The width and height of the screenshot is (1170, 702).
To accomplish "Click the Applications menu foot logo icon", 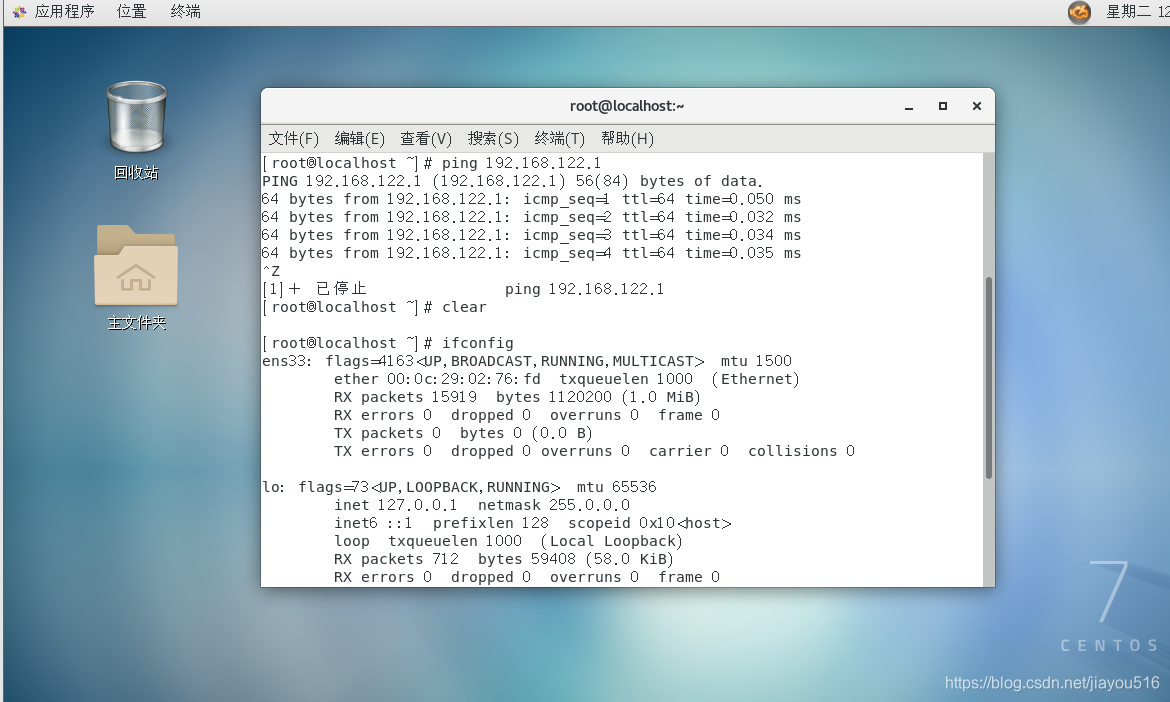I will pos(19,11).
